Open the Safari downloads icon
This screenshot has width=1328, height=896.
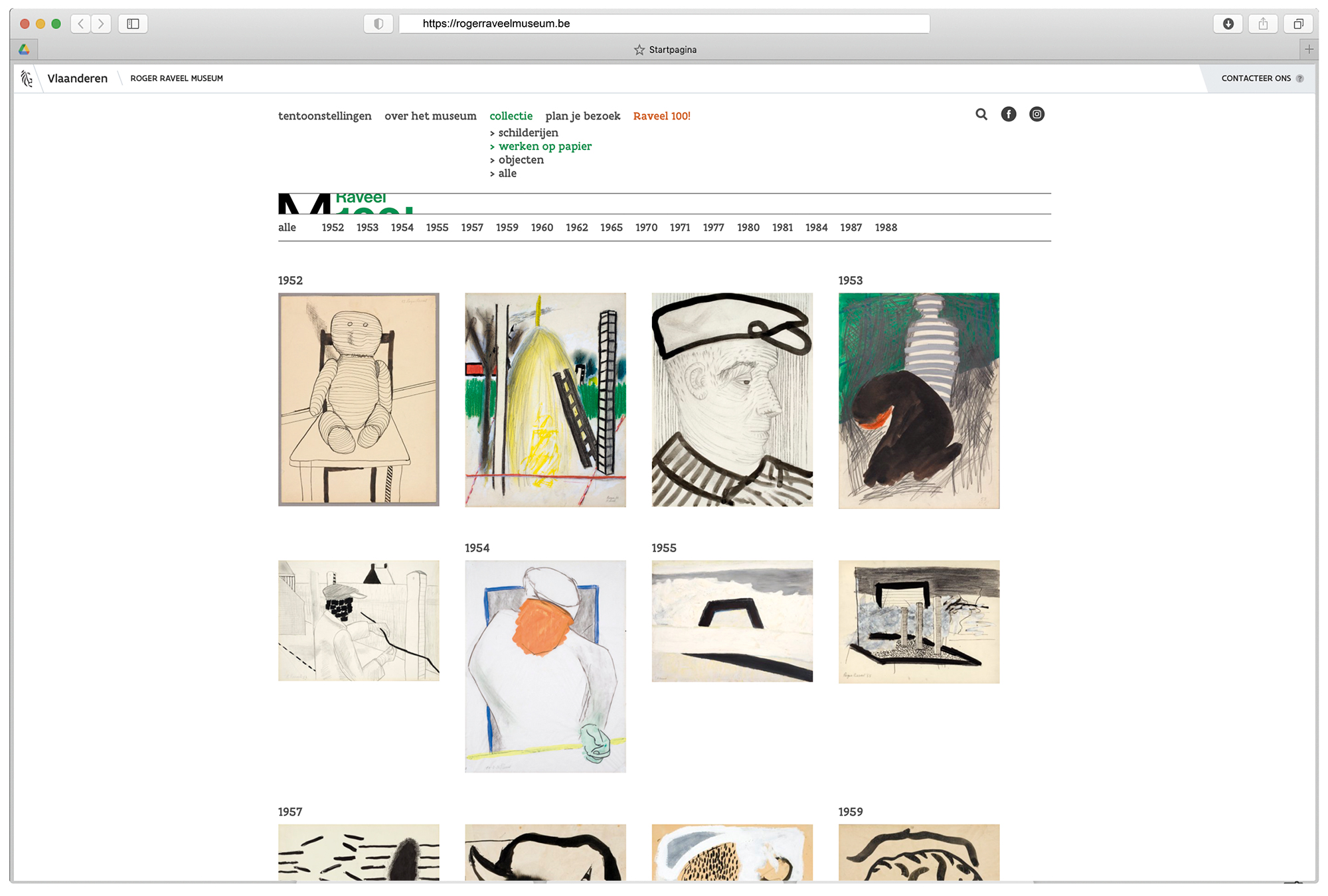pyautogui.click(x=1228, y=24)
